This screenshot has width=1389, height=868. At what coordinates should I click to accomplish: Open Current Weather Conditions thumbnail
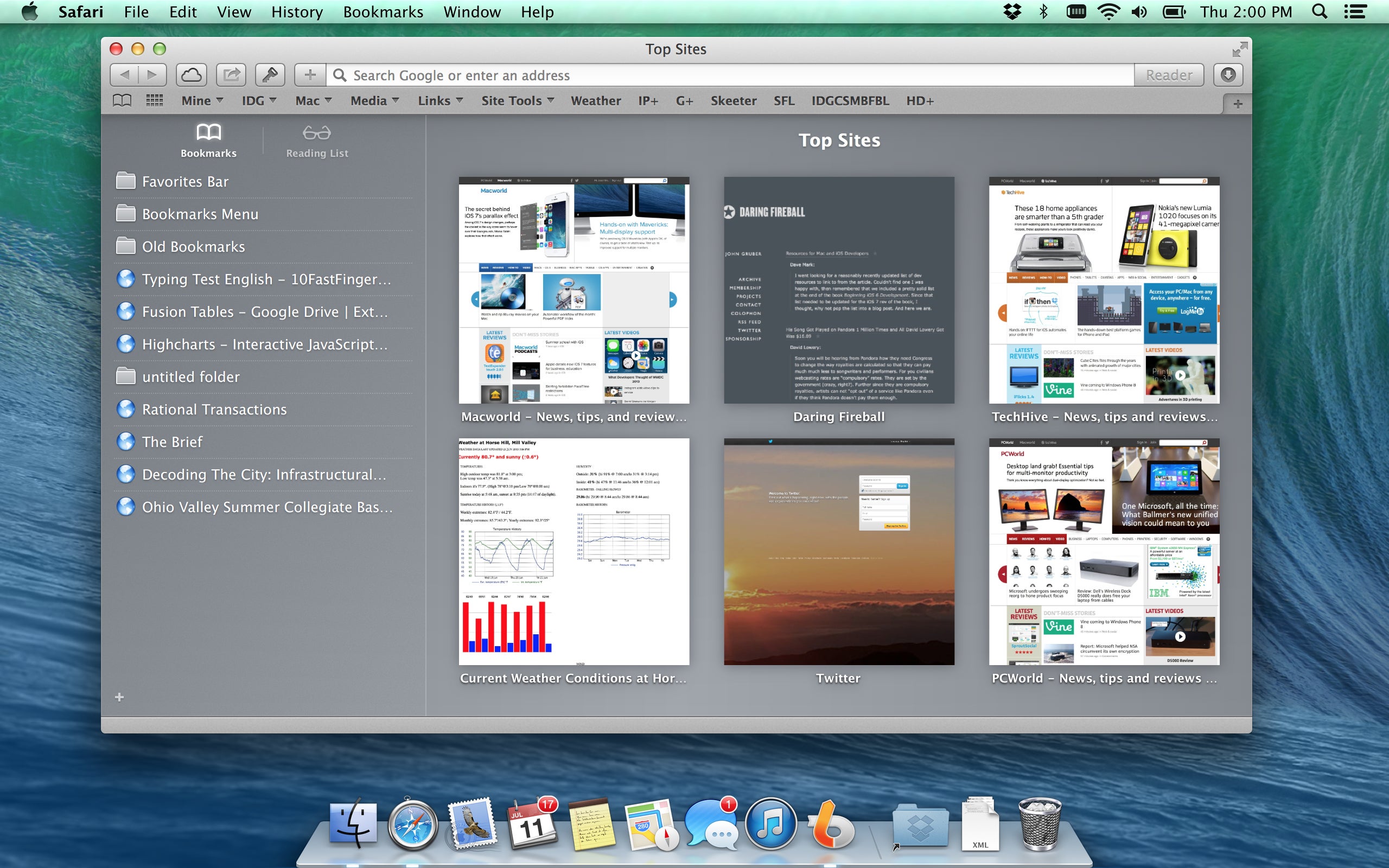click(574, 552)
